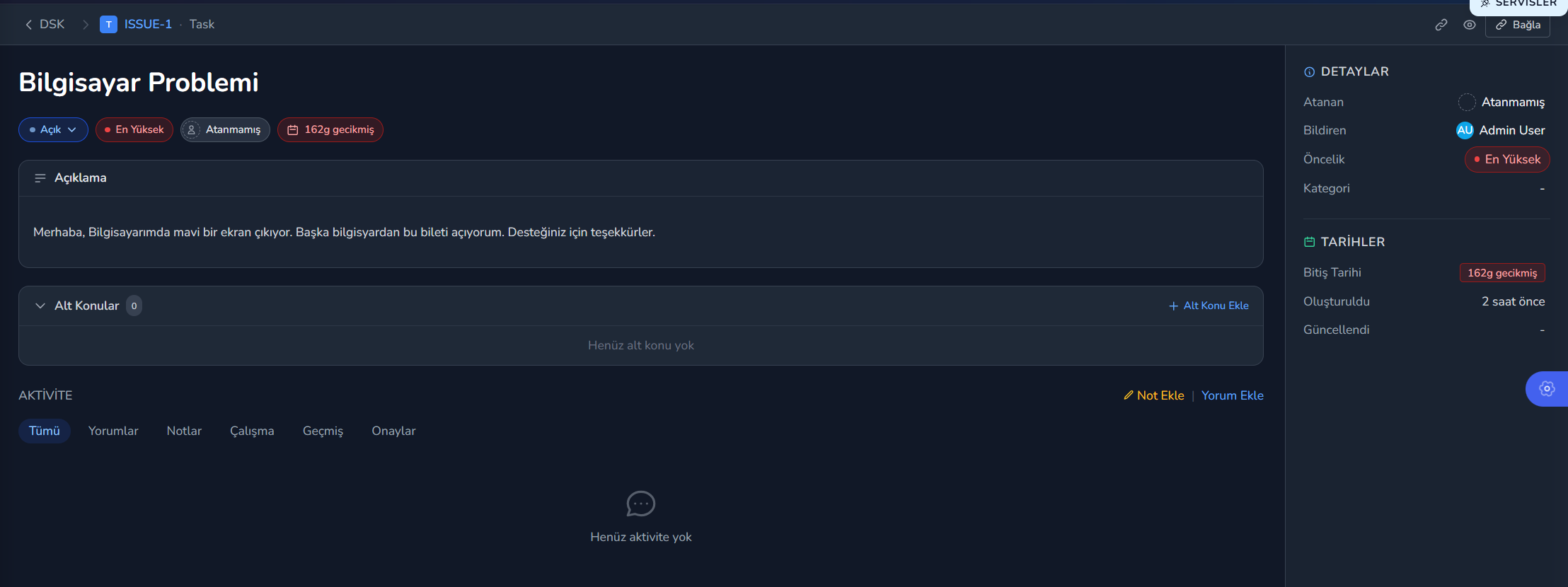Add a subtask with Alt Konu Ekle
Viewport: 1568px width, 587px height.
1209,306
